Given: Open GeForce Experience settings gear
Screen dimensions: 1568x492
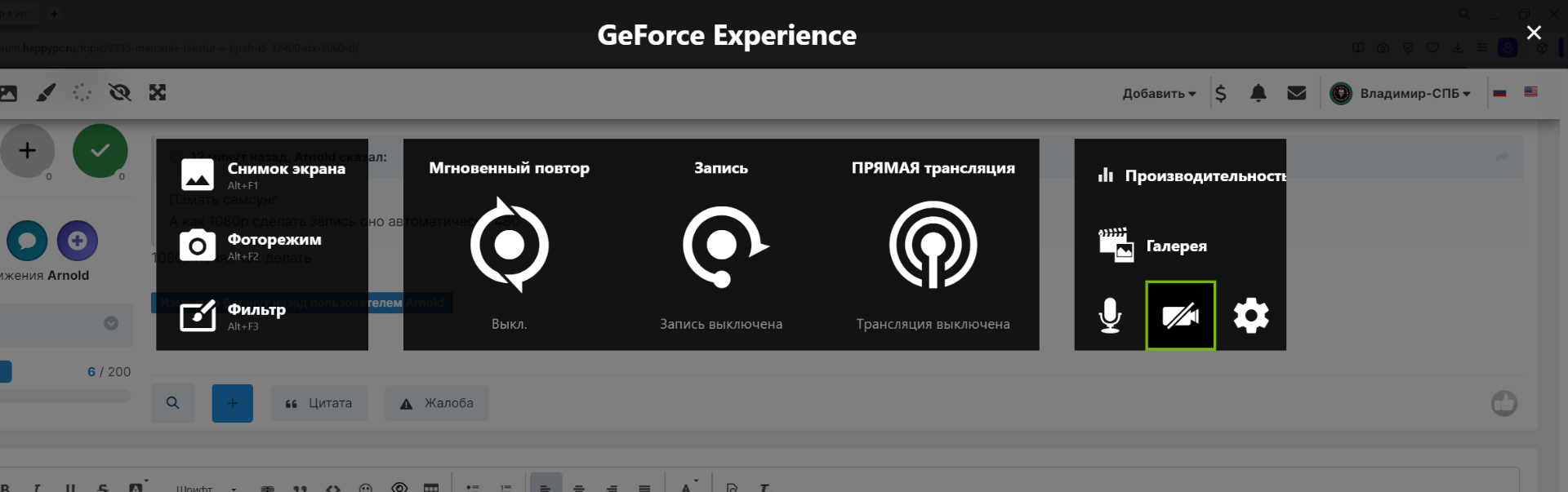Looking at the screenshot, I should (1250, 316).
